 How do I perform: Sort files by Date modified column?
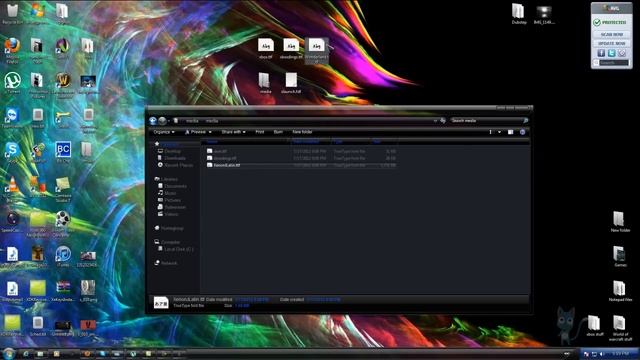(x=311, y=141)
